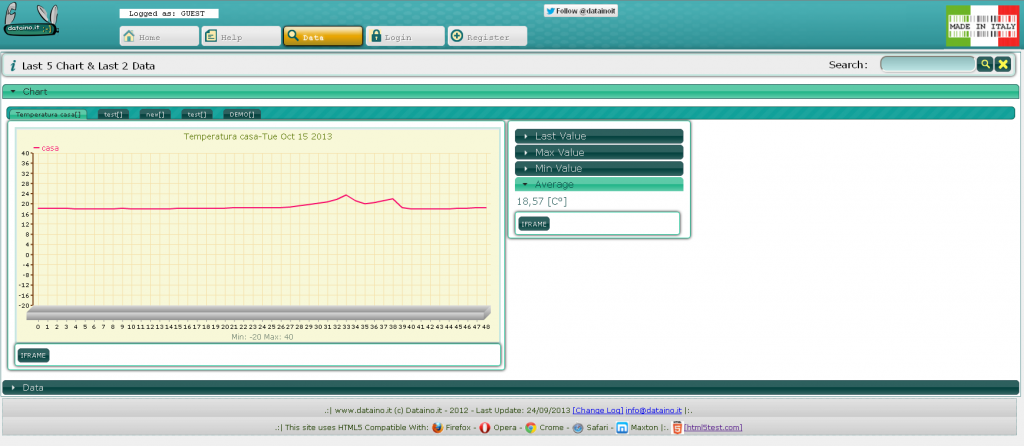
Task: Switch to the DEMO[] chart tab
Action: pyautogui.click(x=243, y=114)
